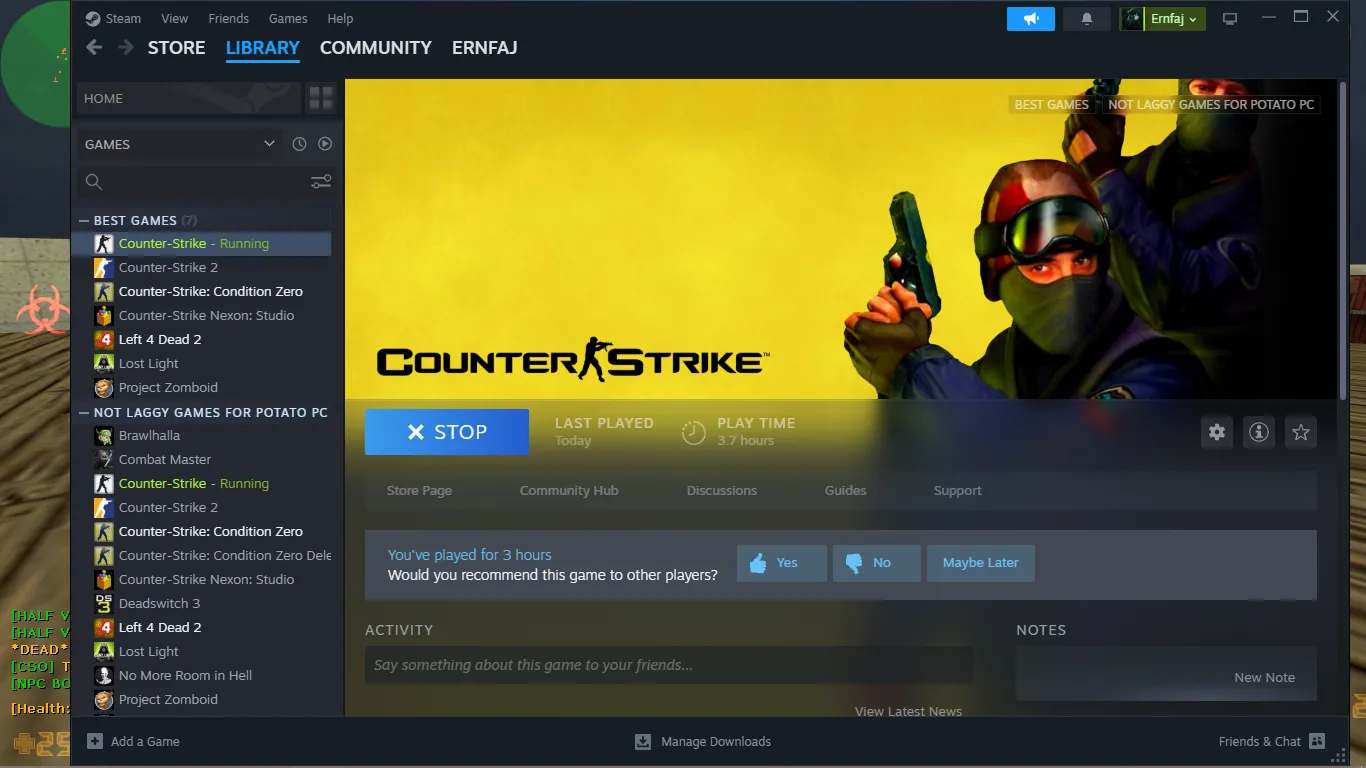The height and width of the screenshot is (768, 1366).
Task: Select Brawlhalla game icon in list
Action: 104,436
